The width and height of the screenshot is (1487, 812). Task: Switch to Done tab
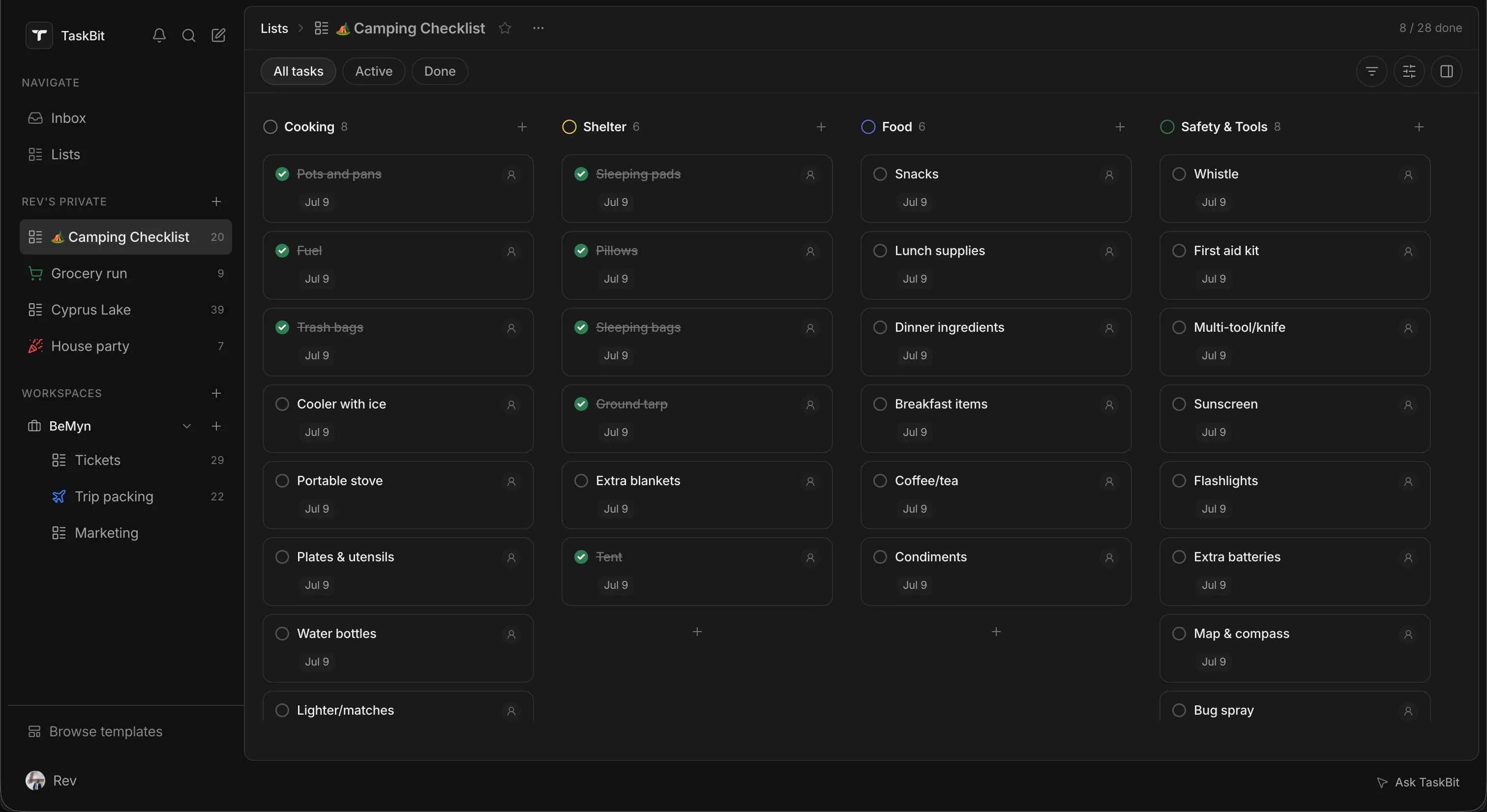(439, 71)
